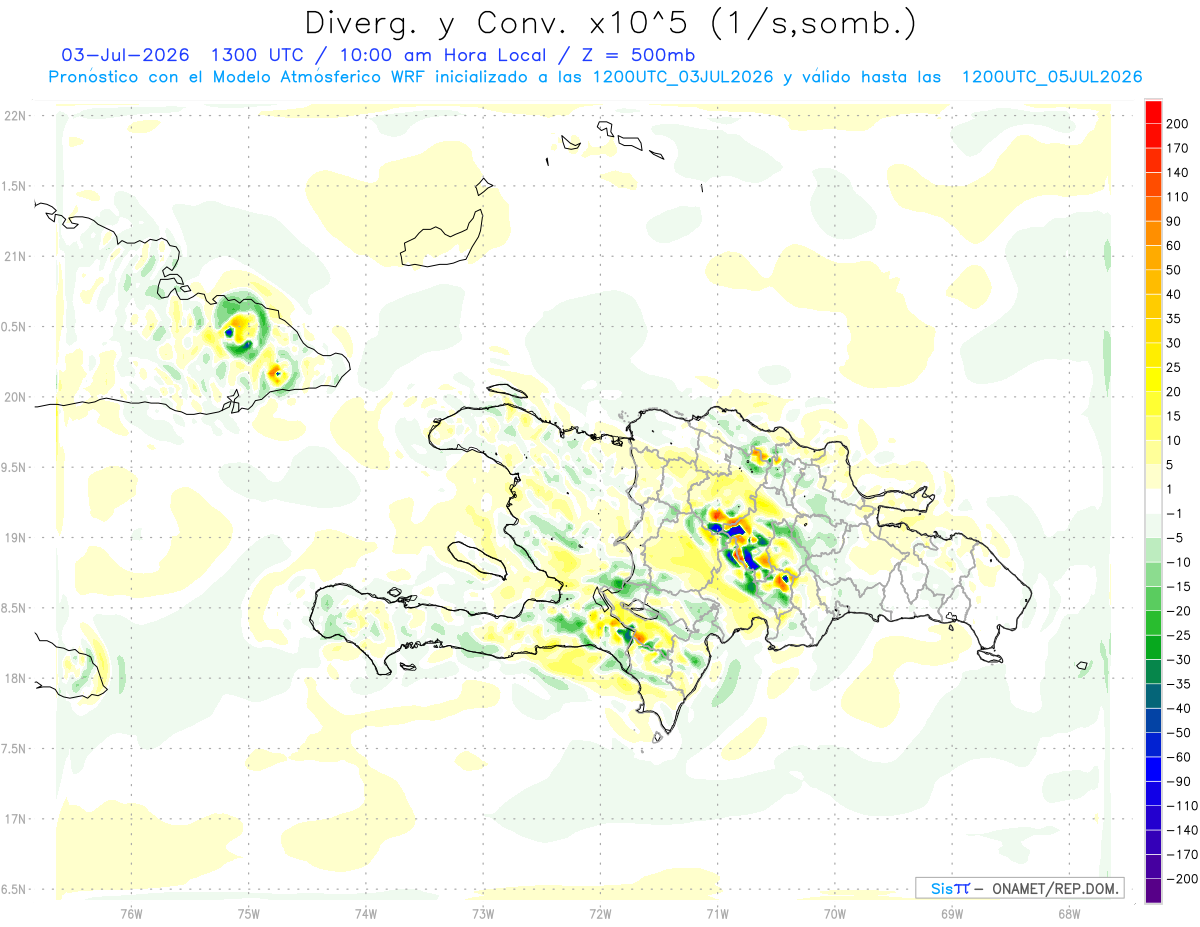Click the colorbar value -50

[x=1177, y=732]
